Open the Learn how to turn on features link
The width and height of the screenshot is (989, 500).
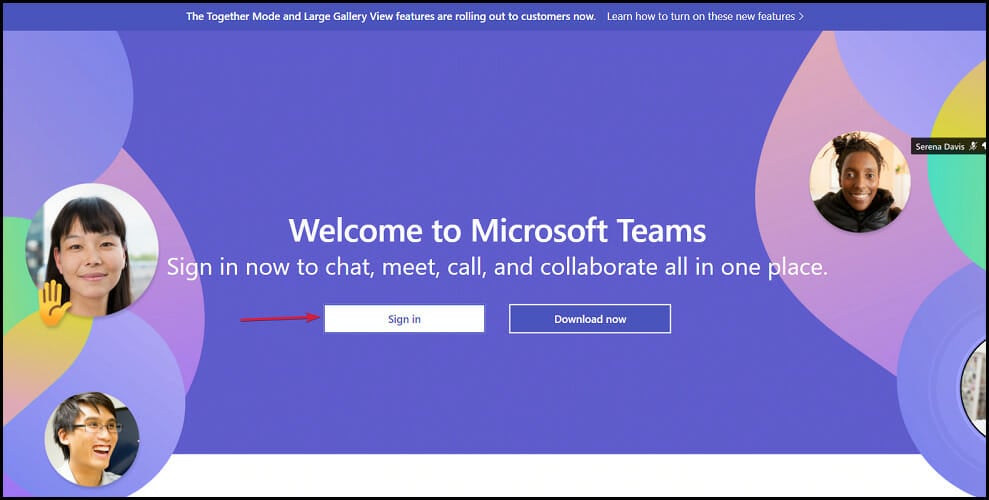coord(705,16)
